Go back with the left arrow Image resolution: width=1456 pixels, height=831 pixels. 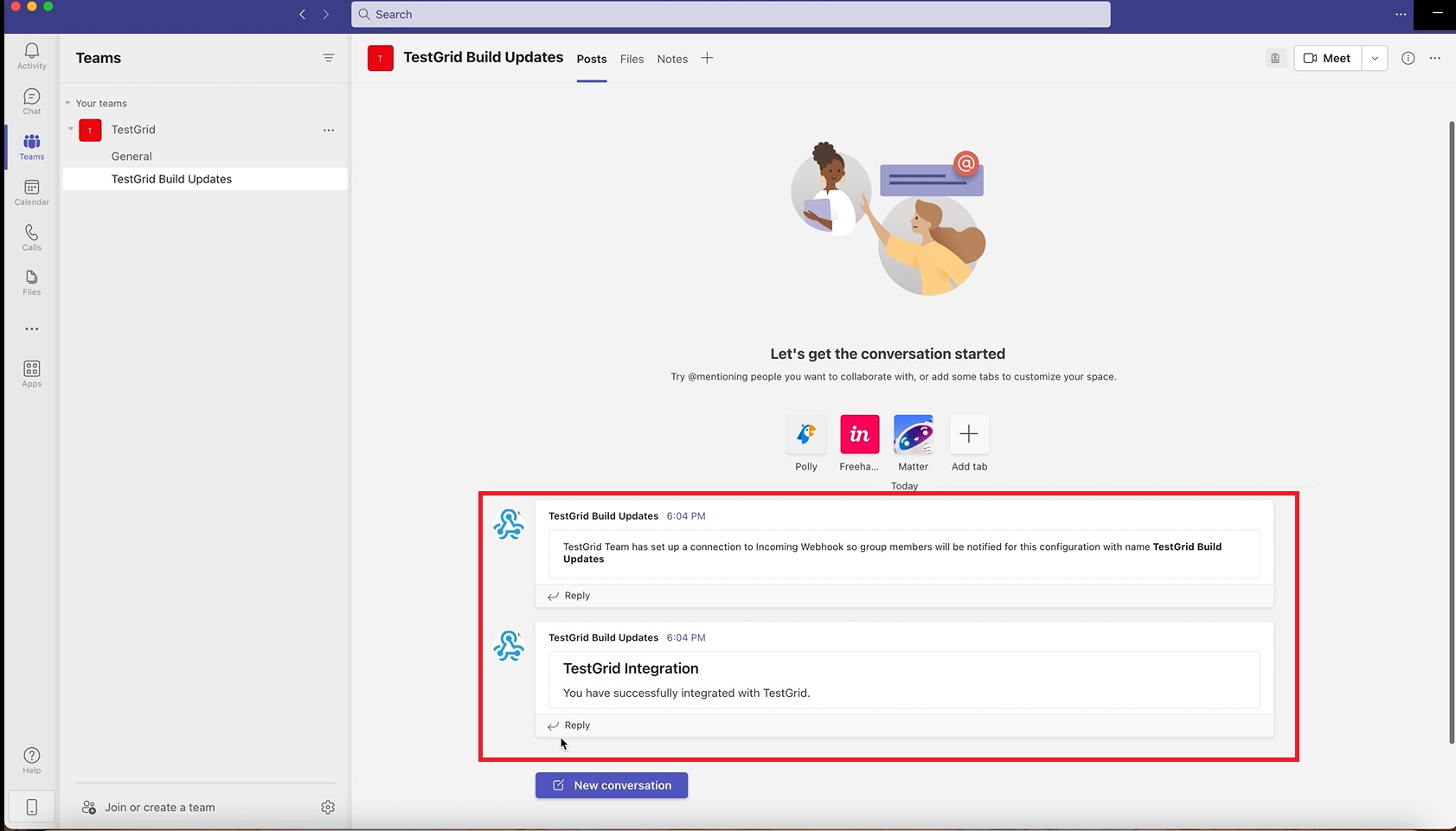pyautogui.click(x=302, y=14)
